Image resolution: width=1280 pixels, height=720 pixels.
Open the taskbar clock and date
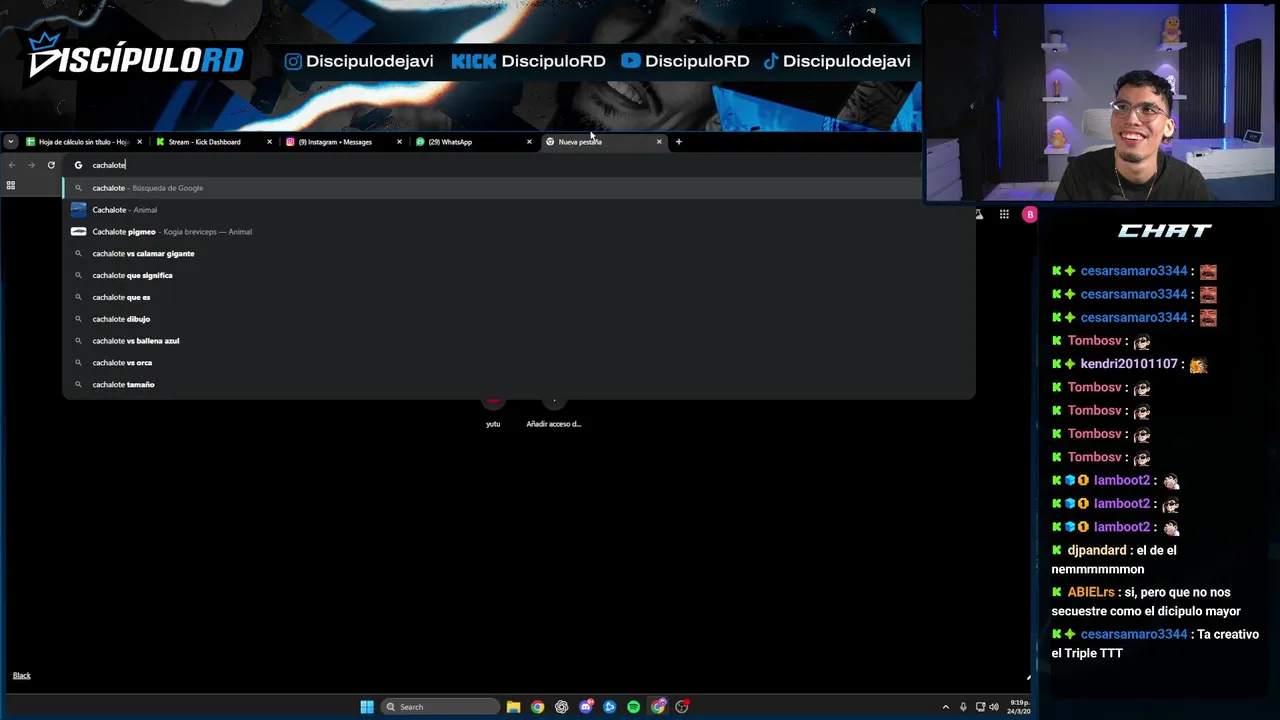[1019, 707]
